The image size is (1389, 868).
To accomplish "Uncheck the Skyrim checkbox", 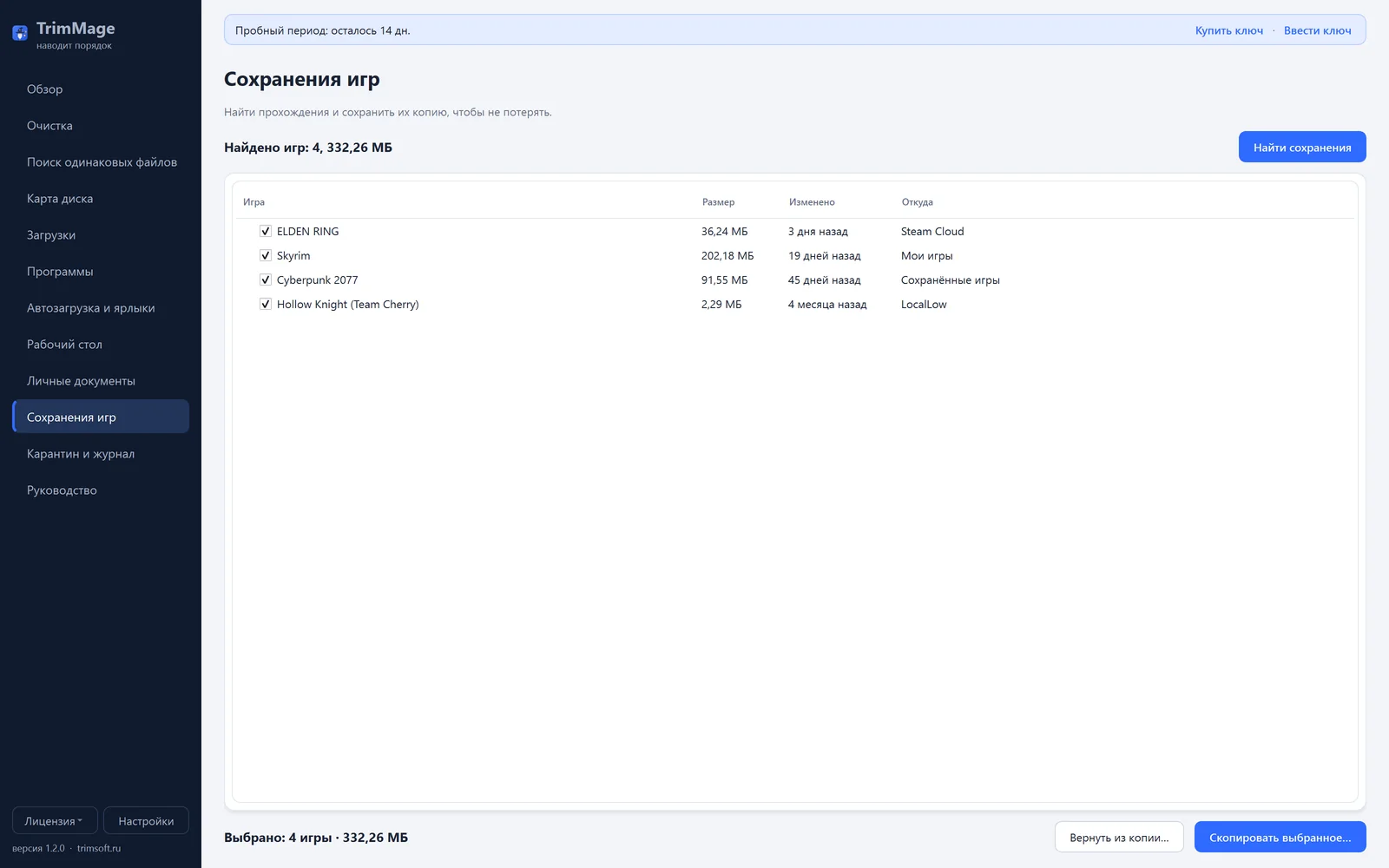I will 266,255.
